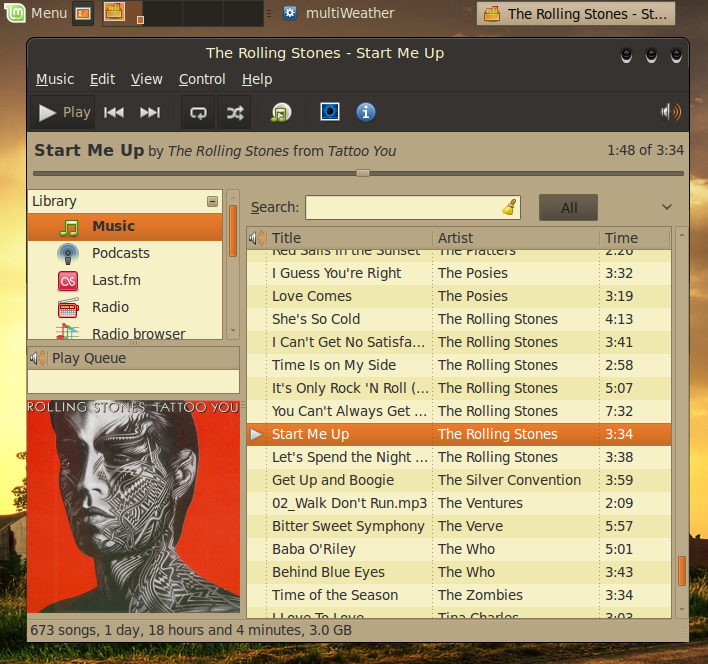The height and width of the screenshot is (664, 708).
Task: Open the blue info context pane icon
Action: point(366,112)
